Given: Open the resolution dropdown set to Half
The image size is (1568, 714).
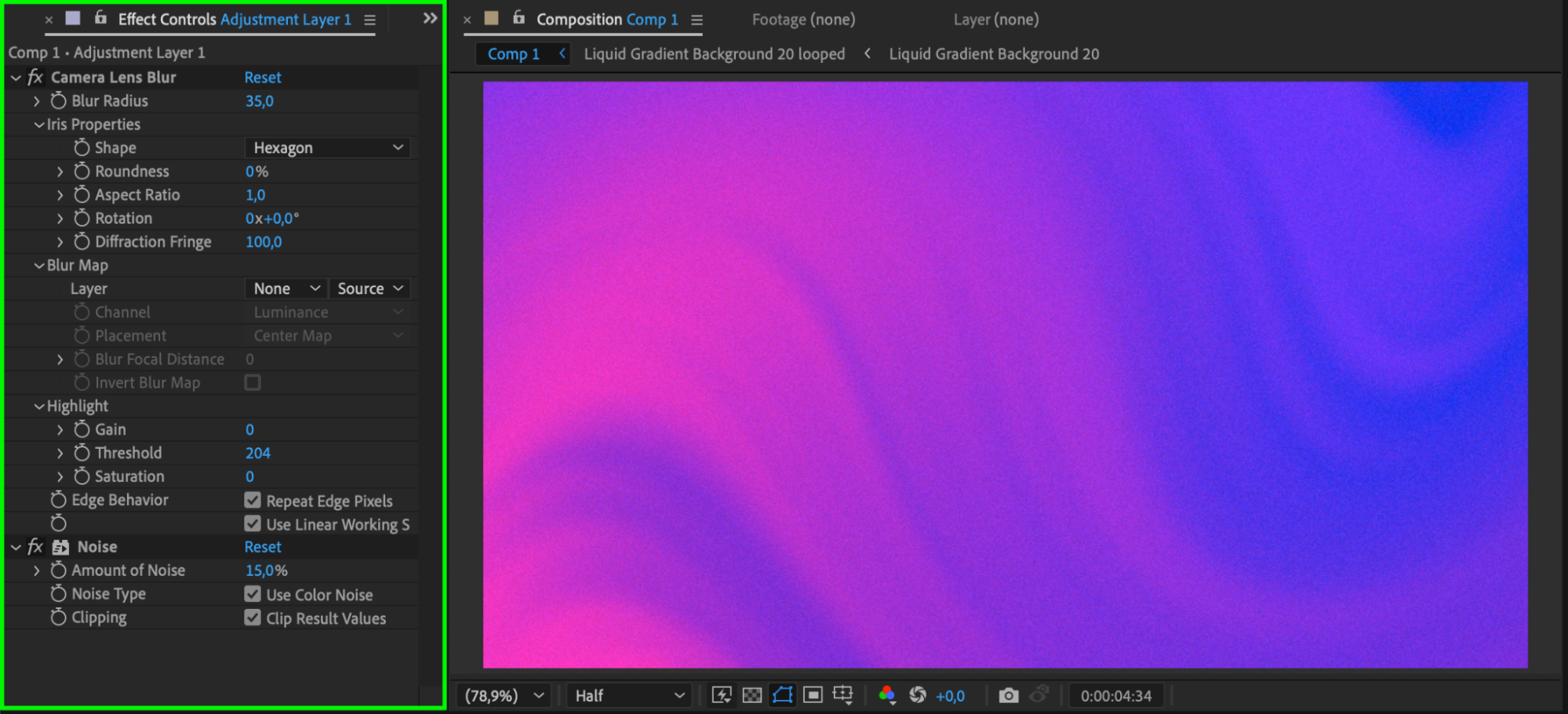Looking at the screenshot, I should point(629,695).
